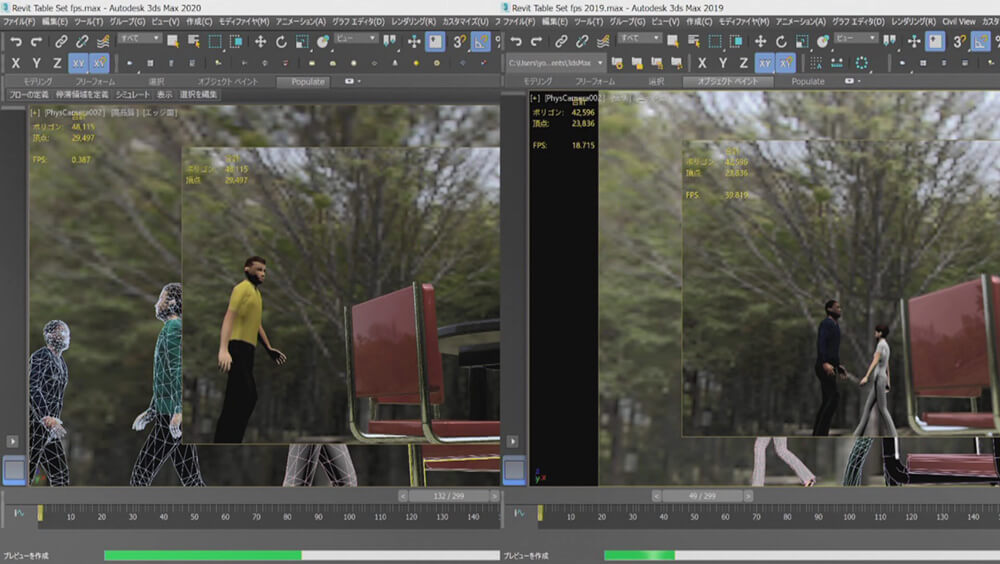Toggle Snaps Use Axis Constraints in 3ds Max 2020
The width and height of the screenshot is (1000, 564).
99,63
